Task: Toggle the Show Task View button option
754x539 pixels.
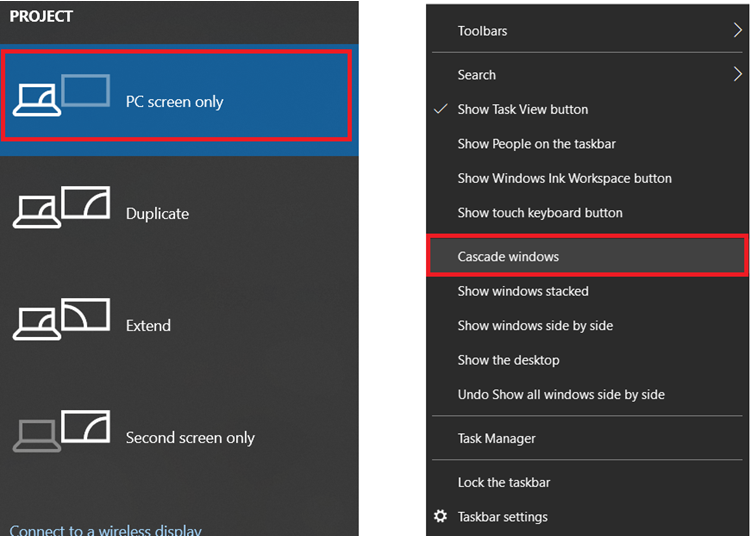Action: [x=522, y=109]
